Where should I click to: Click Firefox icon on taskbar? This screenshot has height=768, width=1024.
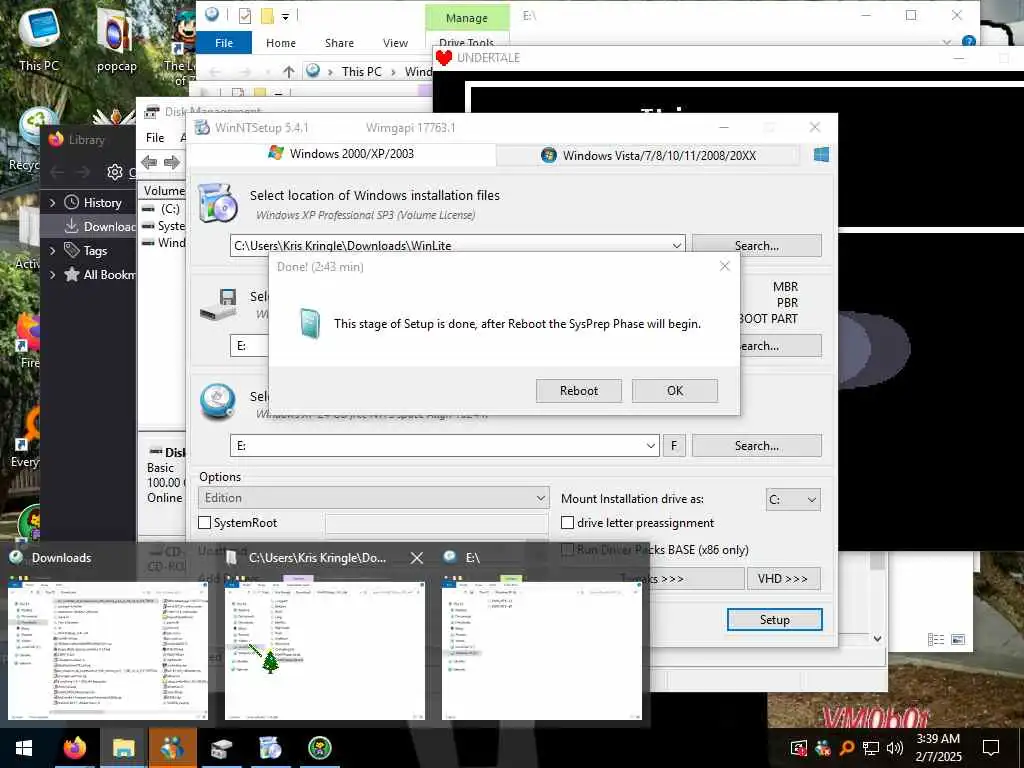tap(74, 748)
